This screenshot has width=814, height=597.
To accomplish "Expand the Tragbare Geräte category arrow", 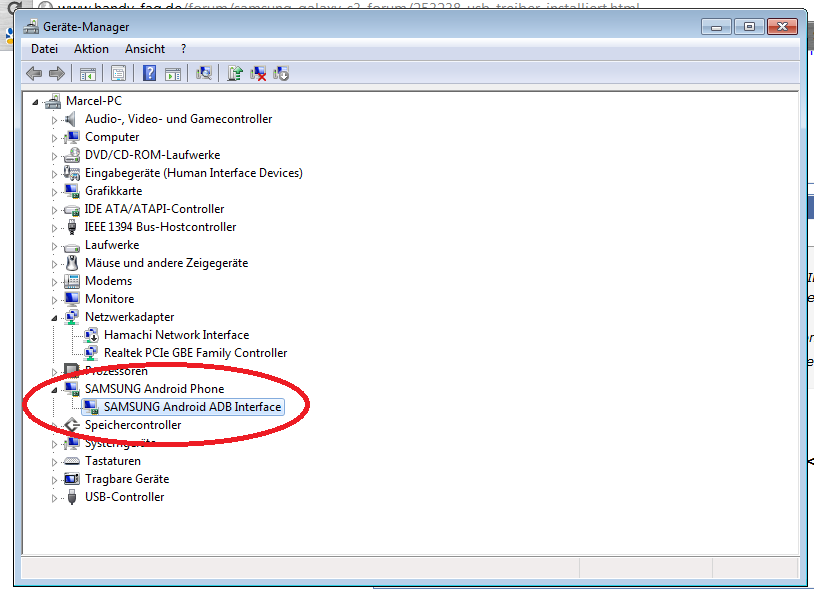I will [x=54, y=480].
